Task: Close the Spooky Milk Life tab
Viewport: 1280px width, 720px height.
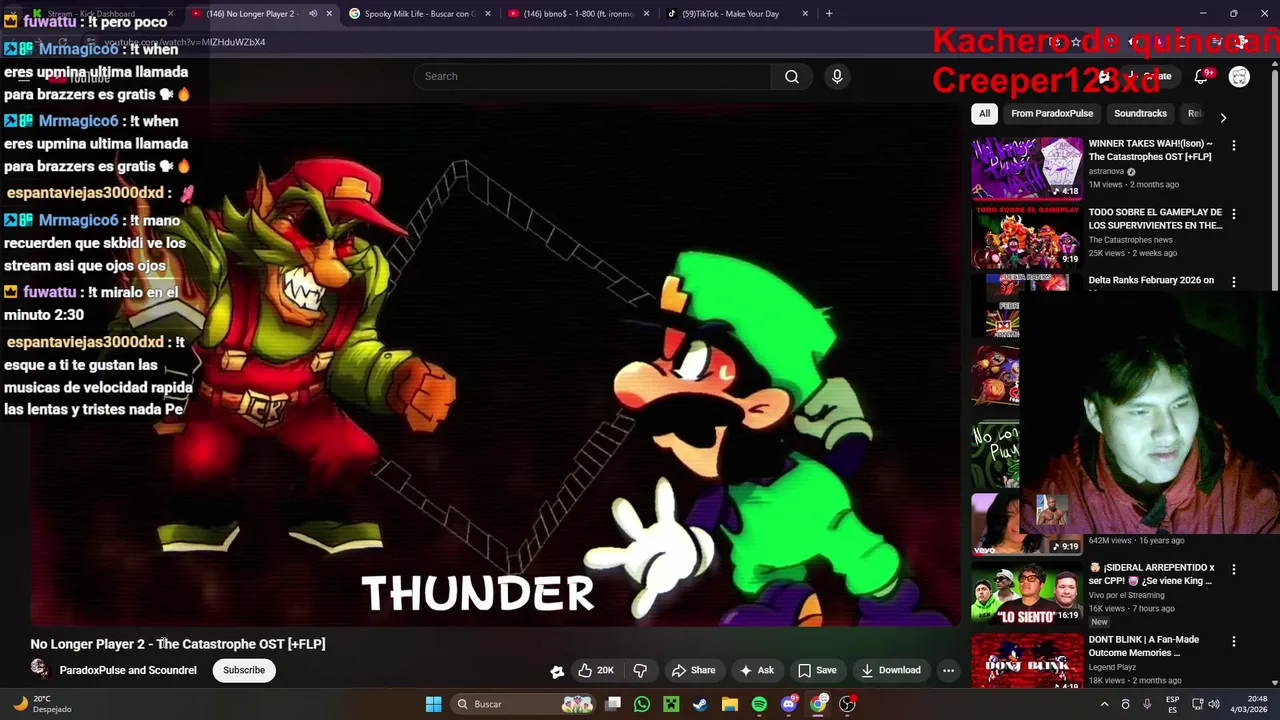Action: click(488, 14)
